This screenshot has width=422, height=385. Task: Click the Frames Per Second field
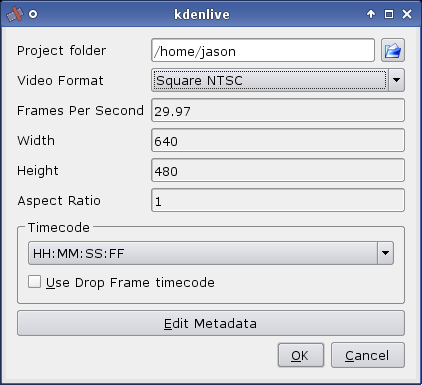(278, 110)
